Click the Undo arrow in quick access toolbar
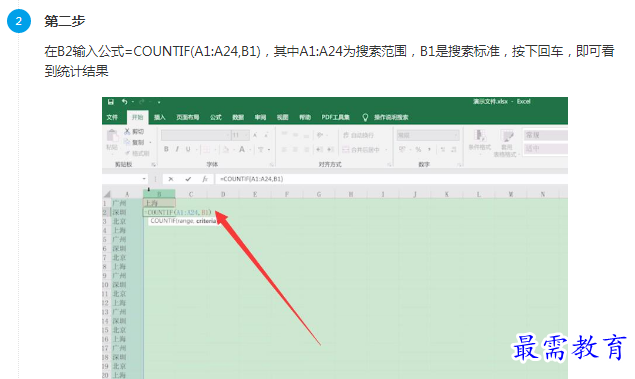The image size is (635, 379). [124, 102]
